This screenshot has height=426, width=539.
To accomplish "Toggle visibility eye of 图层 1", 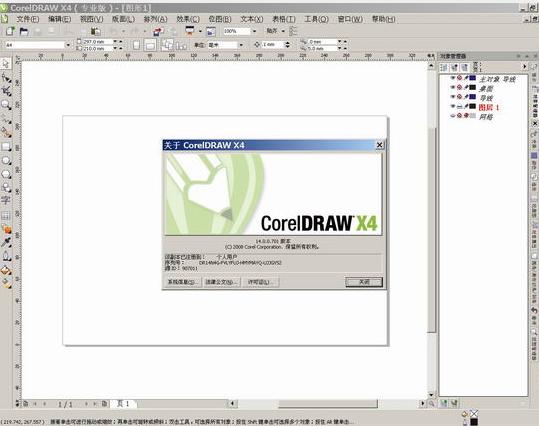I will coord(453,107).
